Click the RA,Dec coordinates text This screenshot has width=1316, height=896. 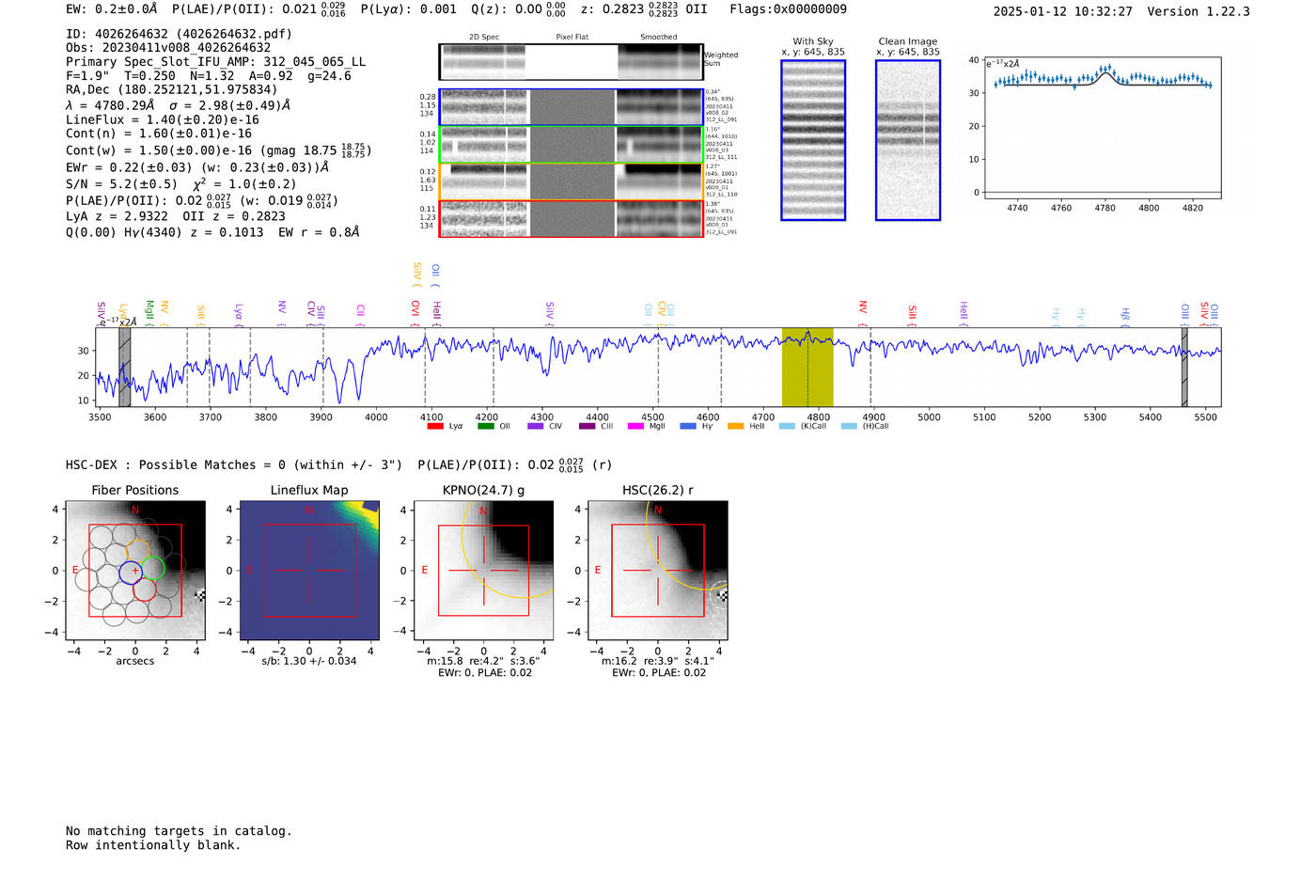(171, 90)
